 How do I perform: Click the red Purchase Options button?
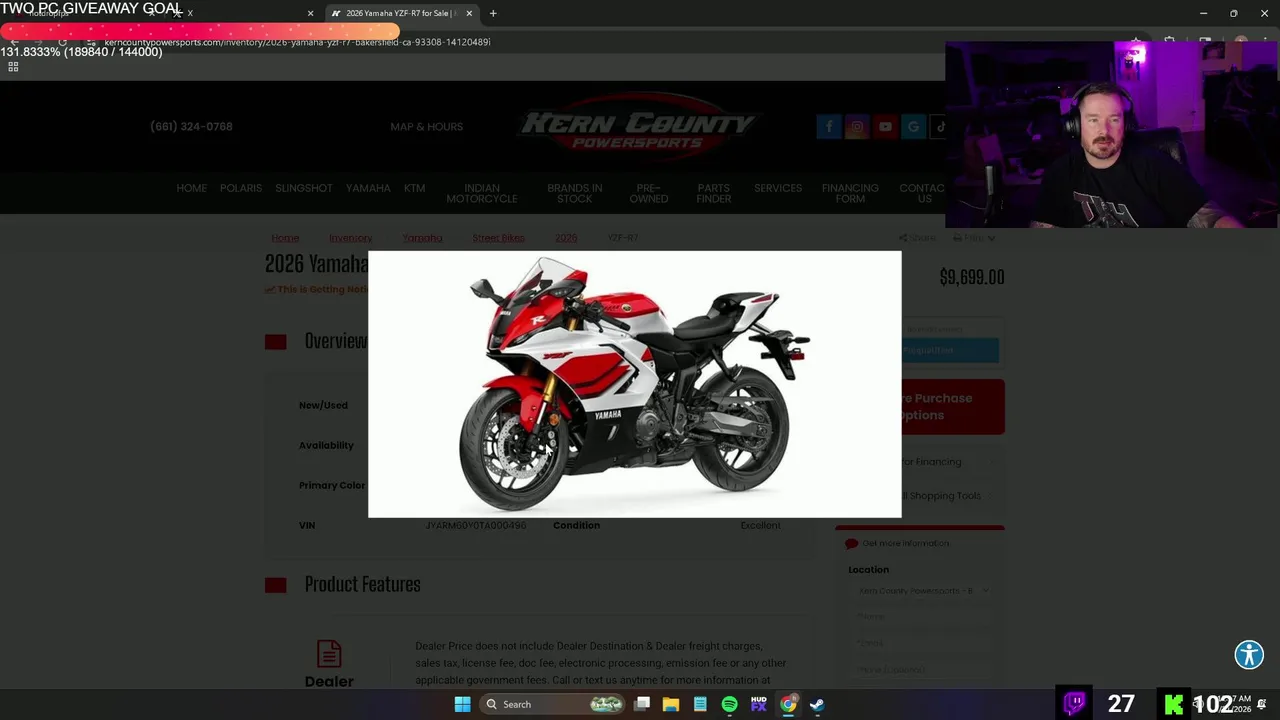[953, 406]
